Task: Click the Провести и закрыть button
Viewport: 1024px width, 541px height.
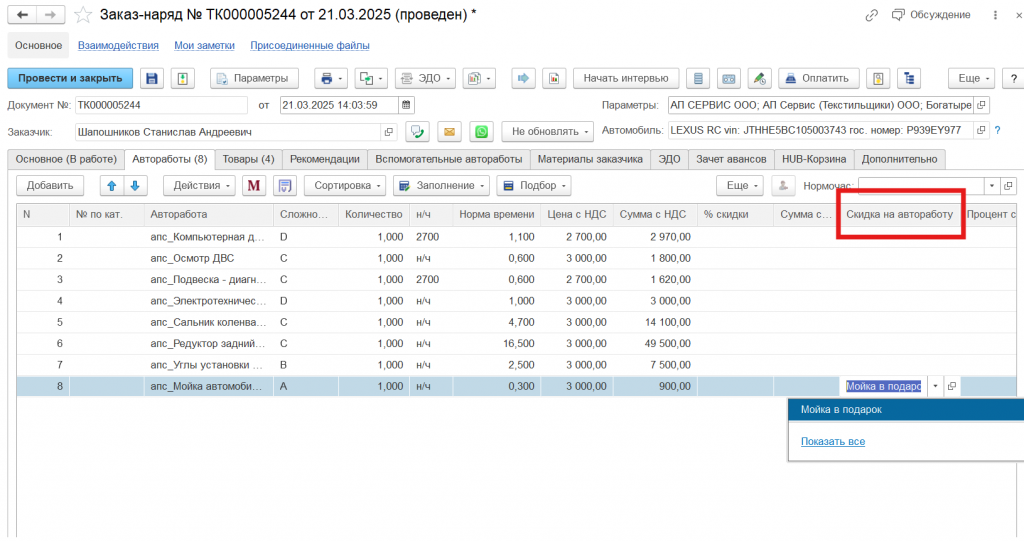Action: coord(70,78)
